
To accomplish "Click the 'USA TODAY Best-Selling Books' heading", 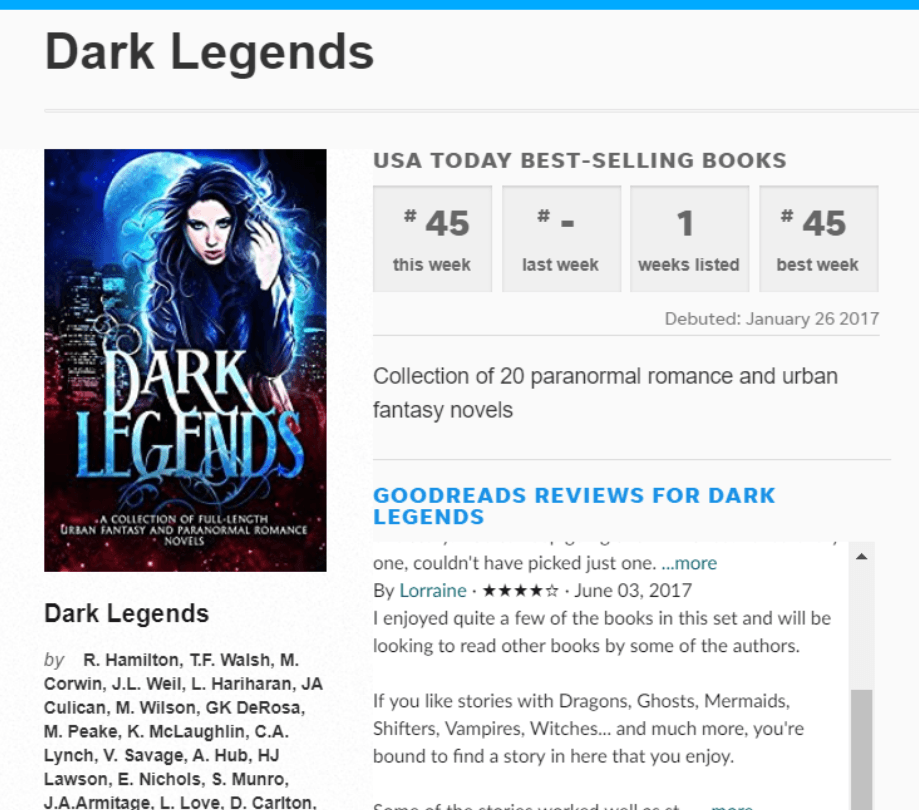I will click(580, 160).
